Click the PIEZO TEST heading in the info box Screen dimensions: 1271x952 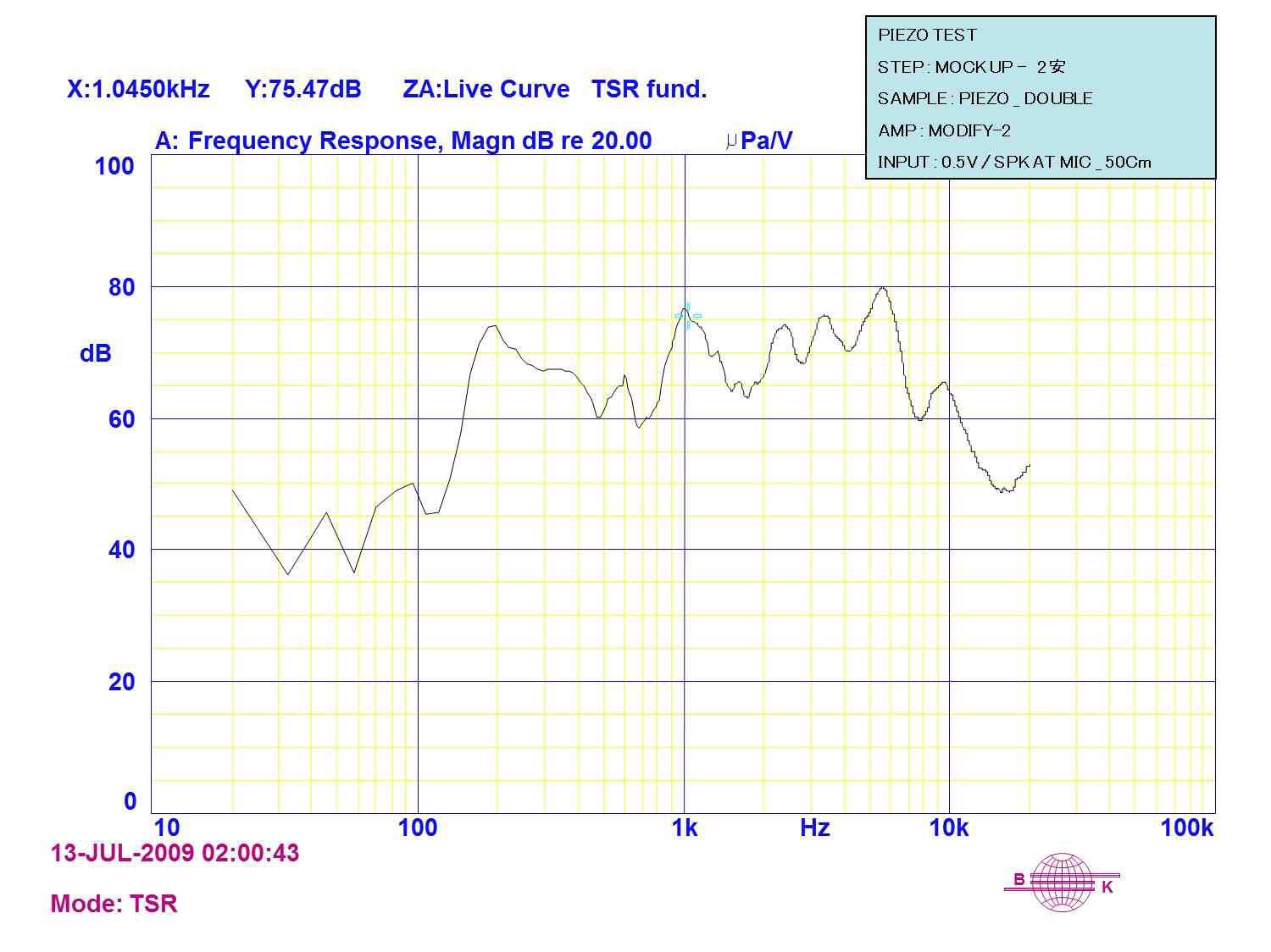click(x=927, y=36)
